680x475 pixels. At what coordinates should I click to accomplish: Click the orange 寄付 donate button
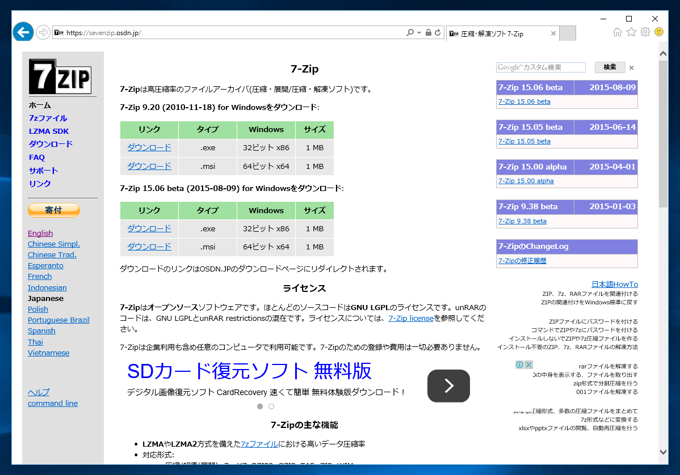[54, 210]
